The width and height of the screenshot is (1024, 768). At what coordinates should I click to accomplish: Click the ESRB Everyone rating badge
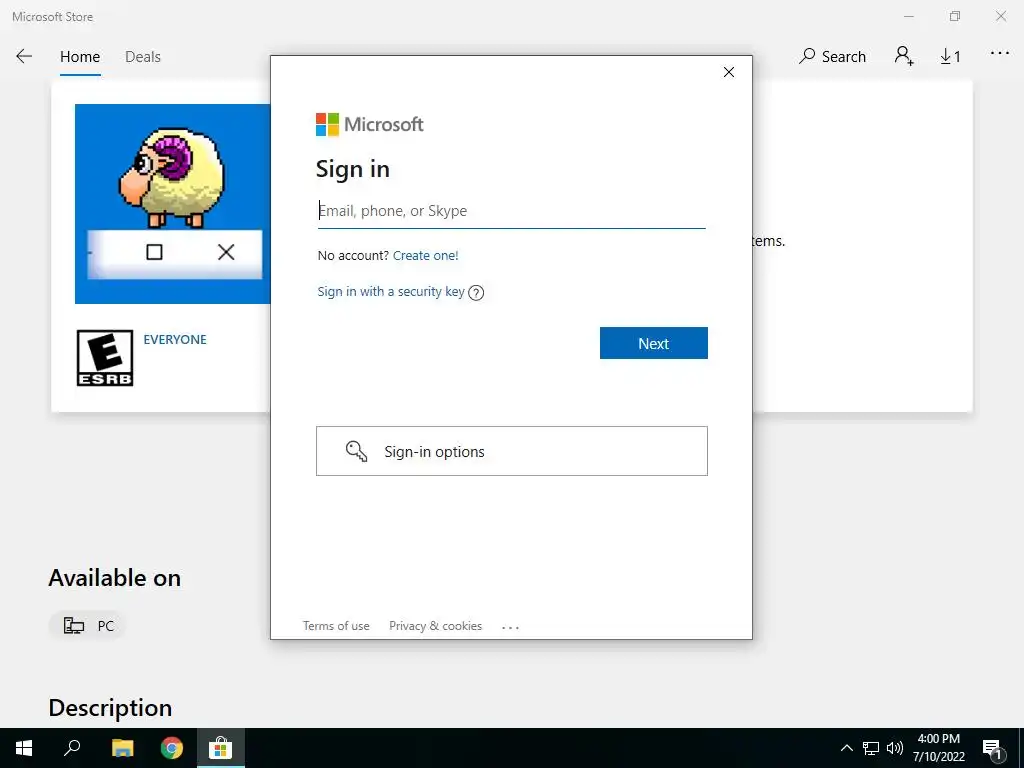[105, 358]
